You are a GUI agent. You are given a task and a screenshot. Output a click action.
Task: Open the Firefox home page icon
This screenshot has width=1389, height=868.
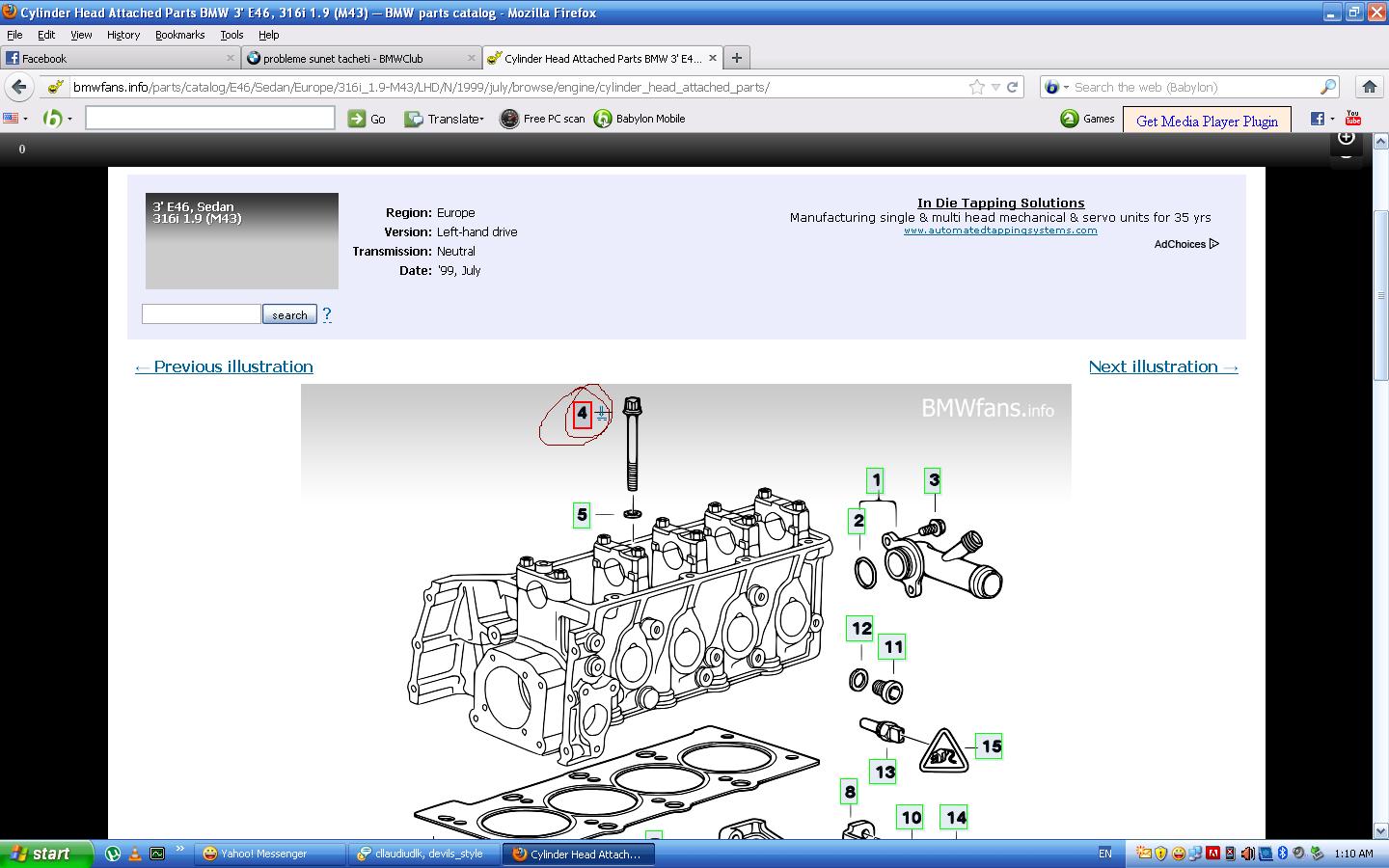[1369, 87]
